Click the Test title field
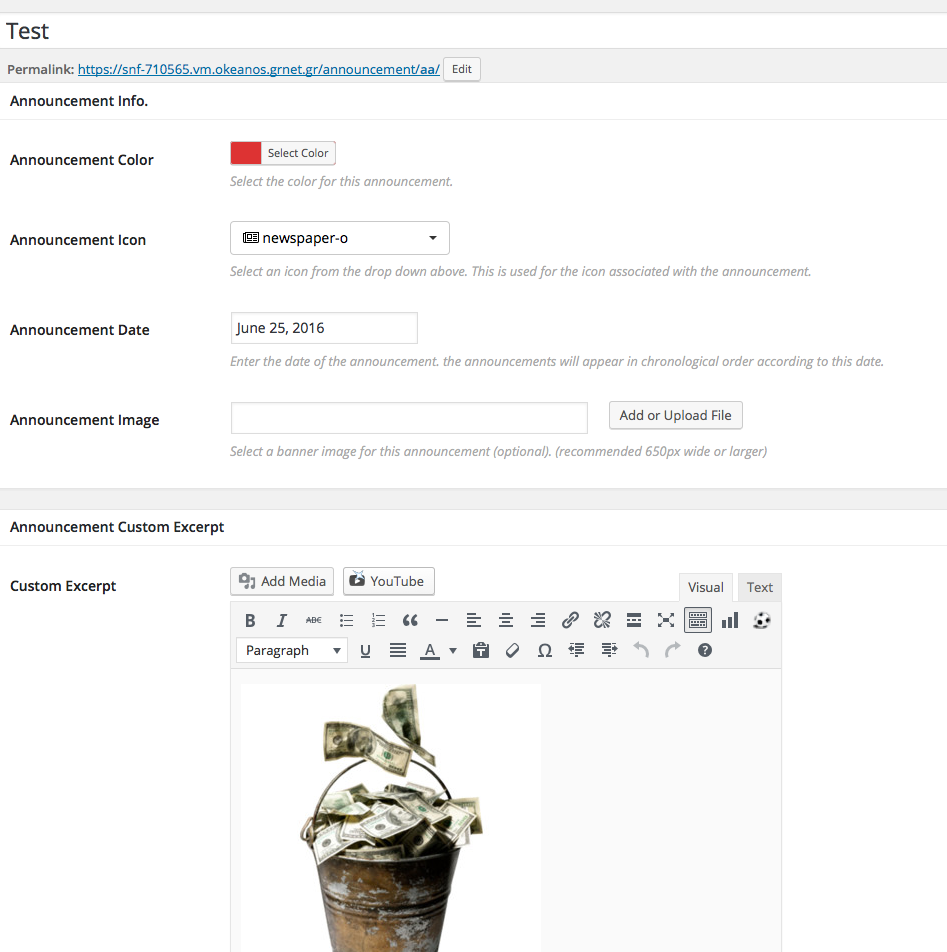The height and width of the screenshot is (952, 947). click(474, 31)
